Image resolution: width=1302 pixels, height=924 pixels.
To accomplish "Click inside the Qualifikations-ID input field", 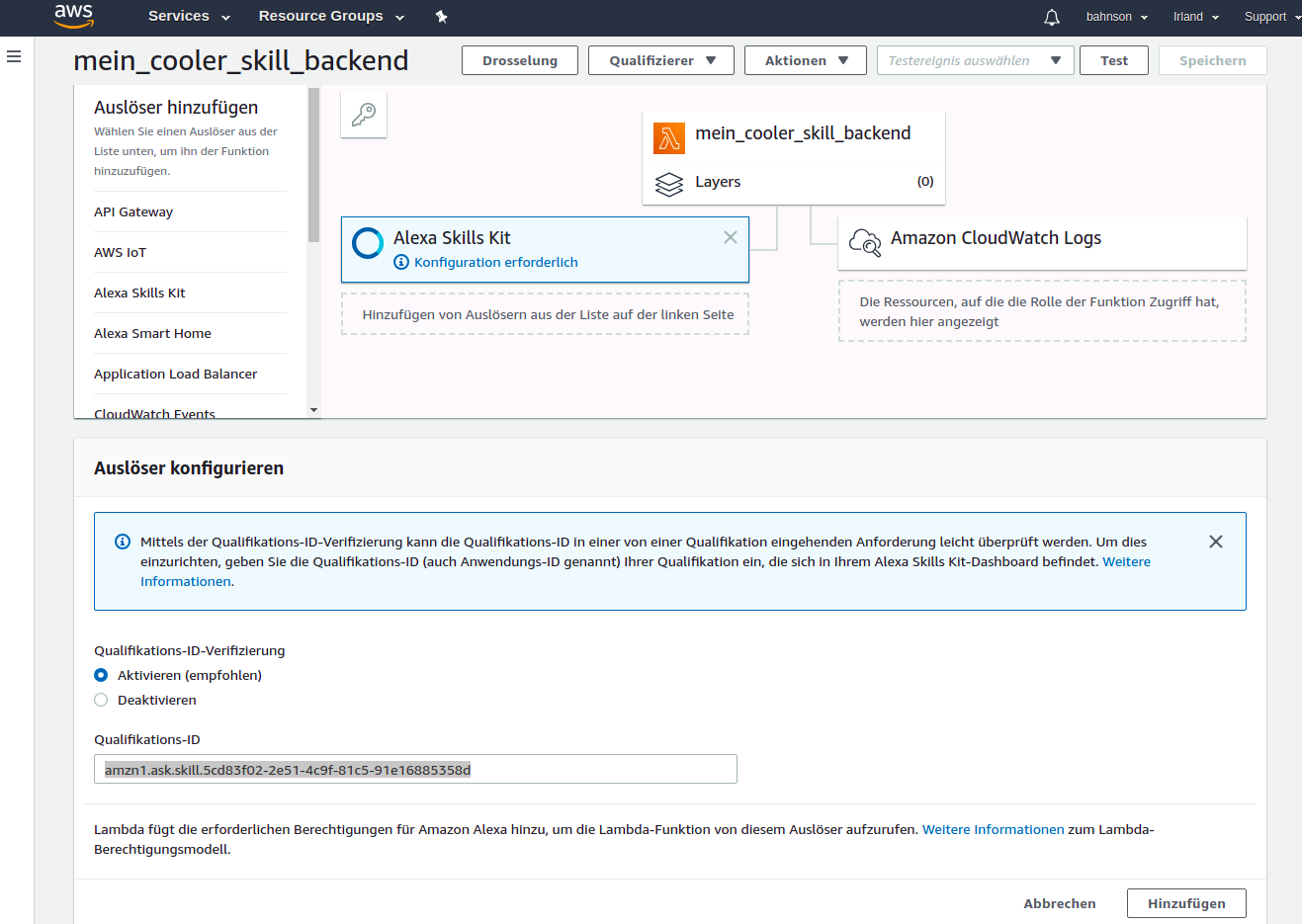I will (415, 769).
